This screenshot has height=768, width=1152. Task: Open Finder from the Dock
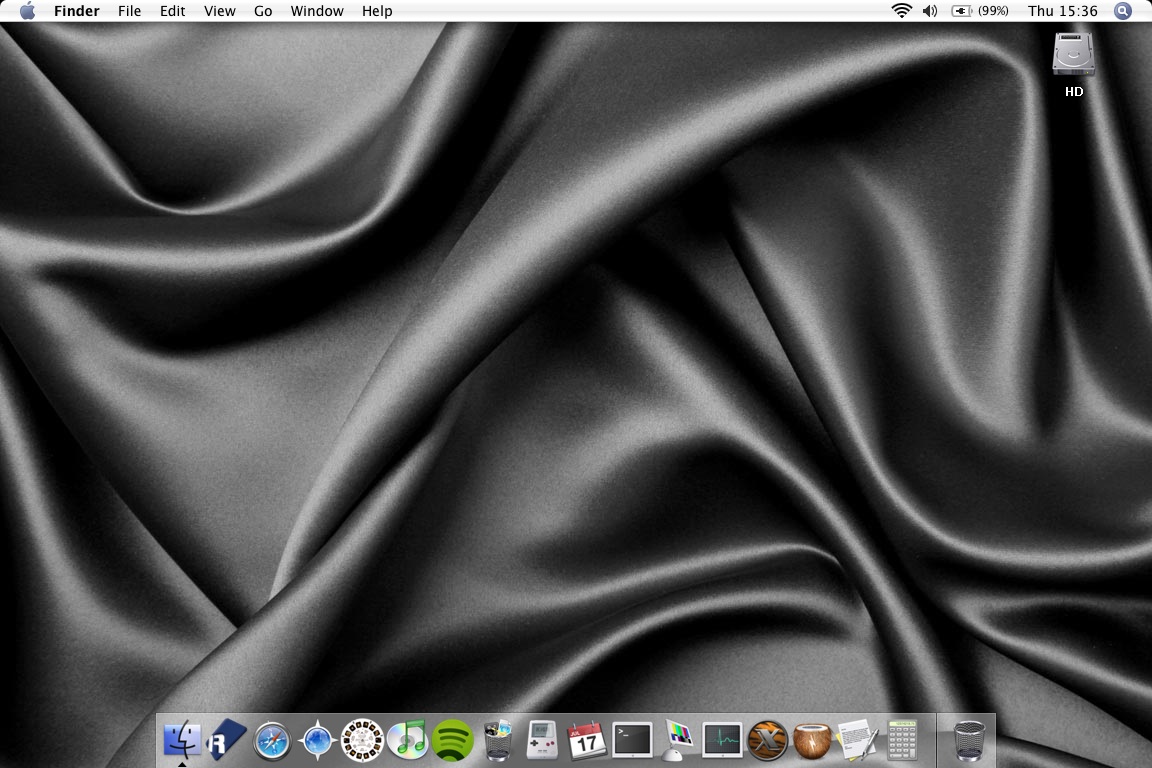(182, 740)
